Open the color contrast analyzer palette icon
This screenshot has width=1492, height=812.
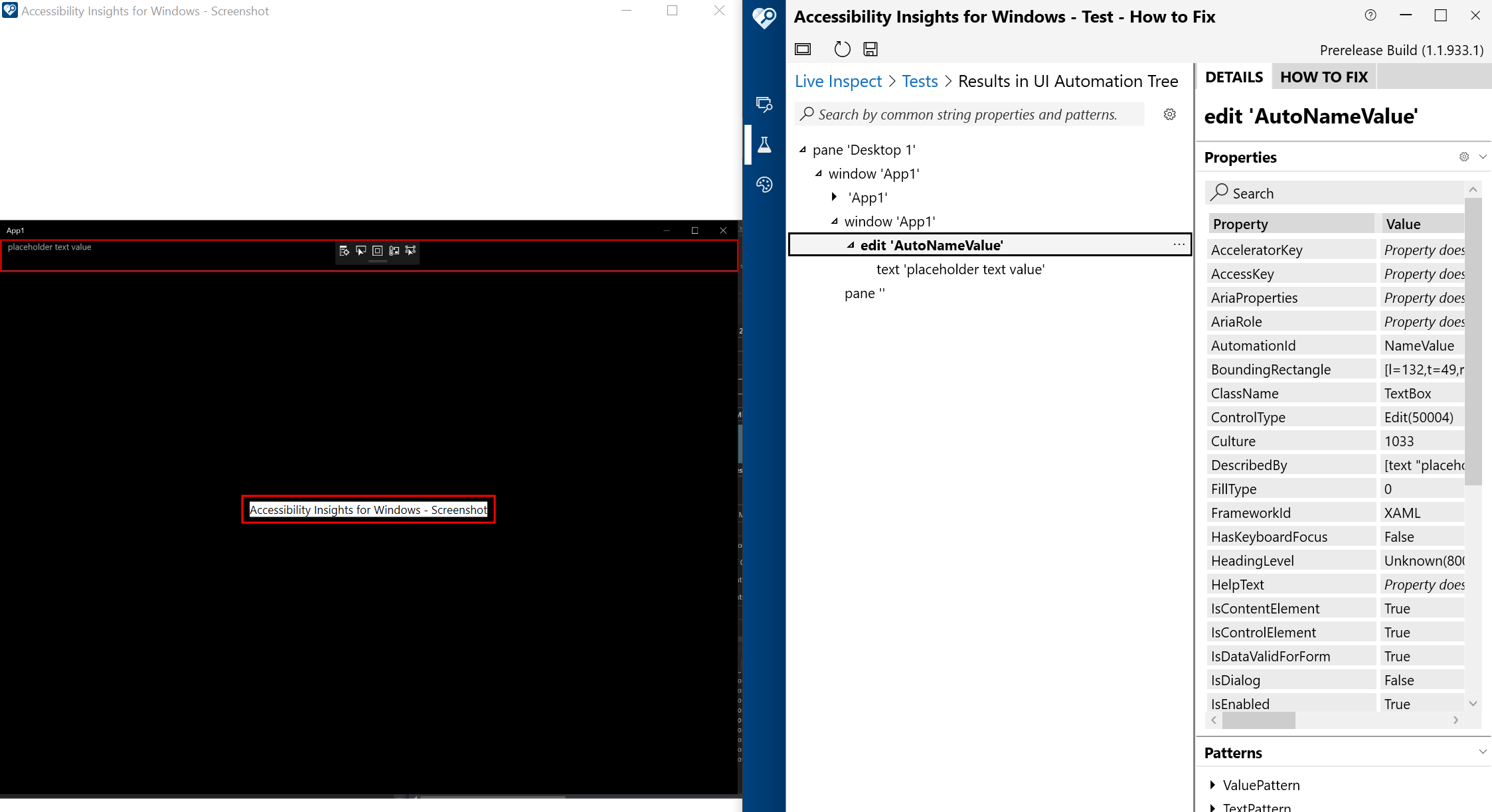[x=764, y=185]
